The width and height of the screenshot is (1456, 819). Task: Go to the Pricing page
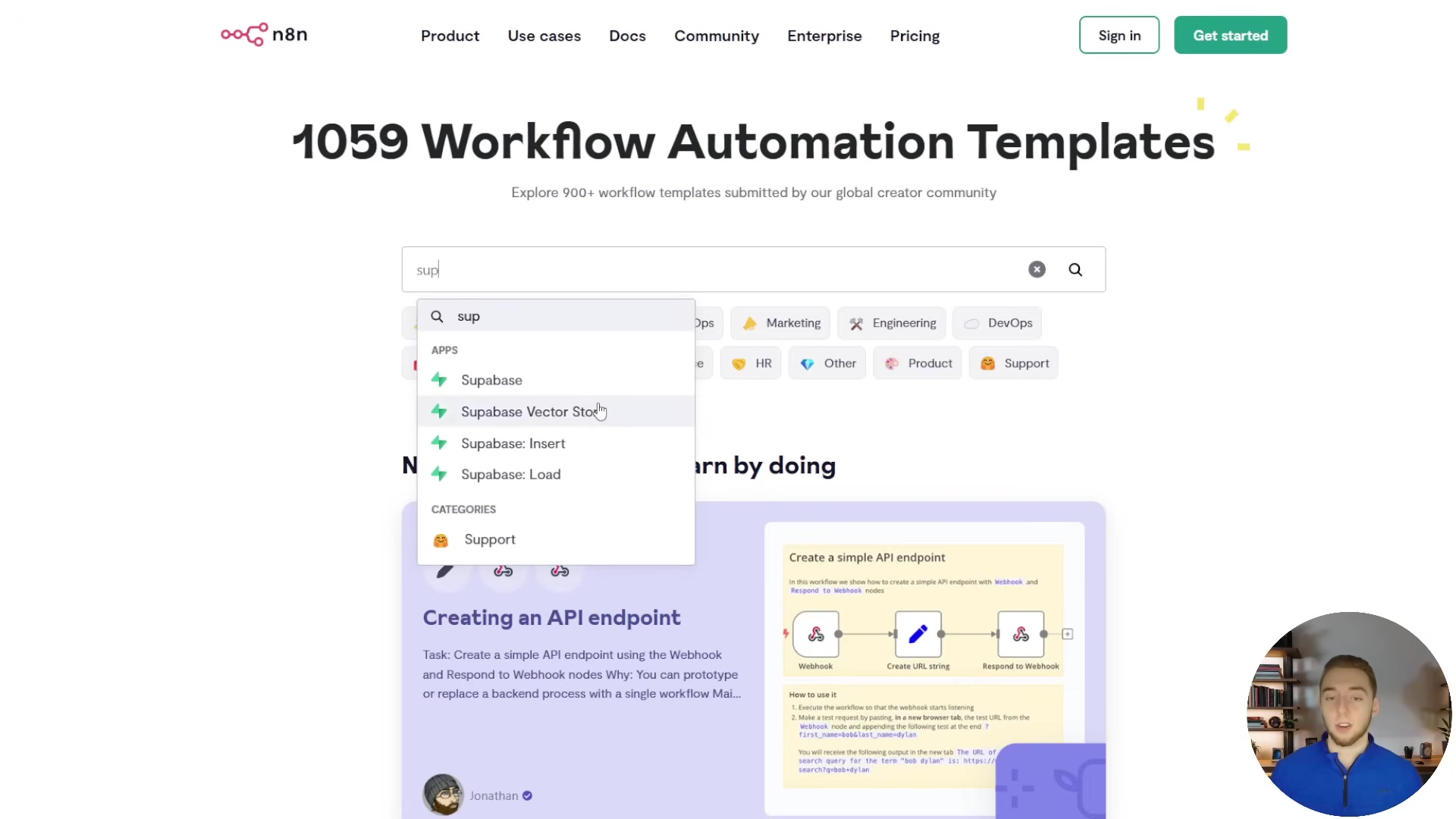coord(915,36)
